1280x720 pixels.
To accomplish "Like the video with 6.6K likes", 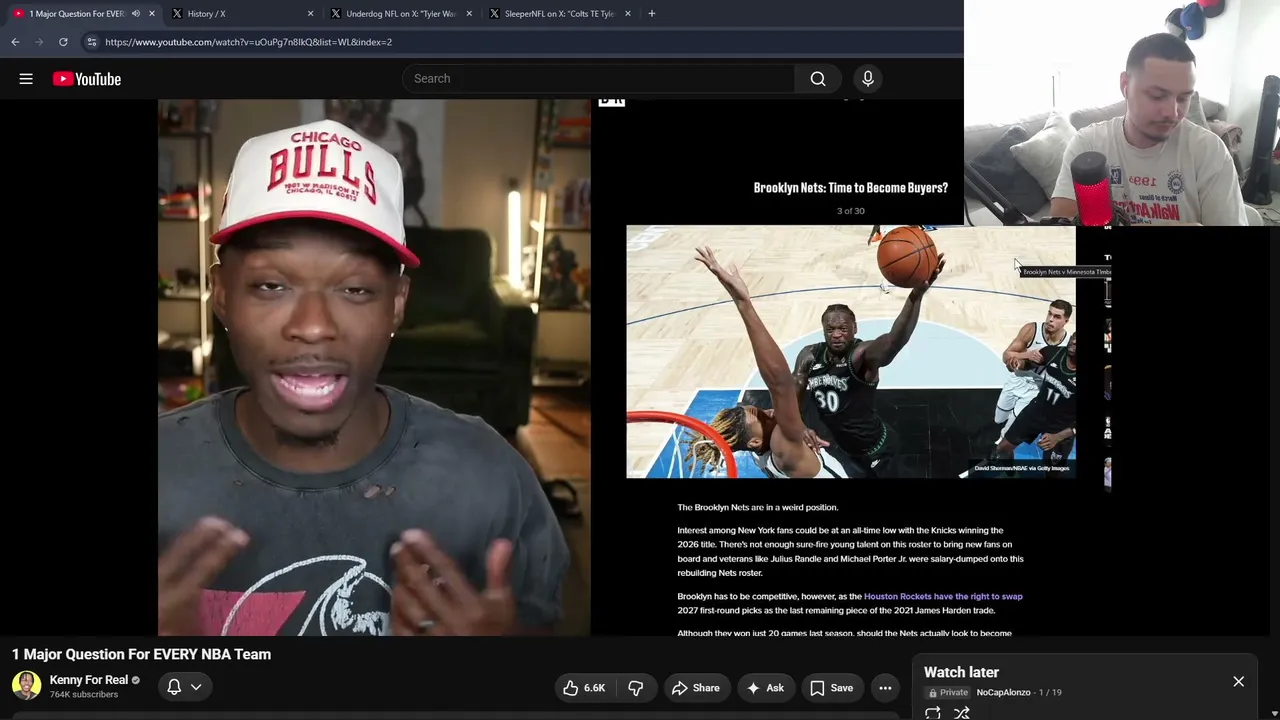I will tap(584, 688).
